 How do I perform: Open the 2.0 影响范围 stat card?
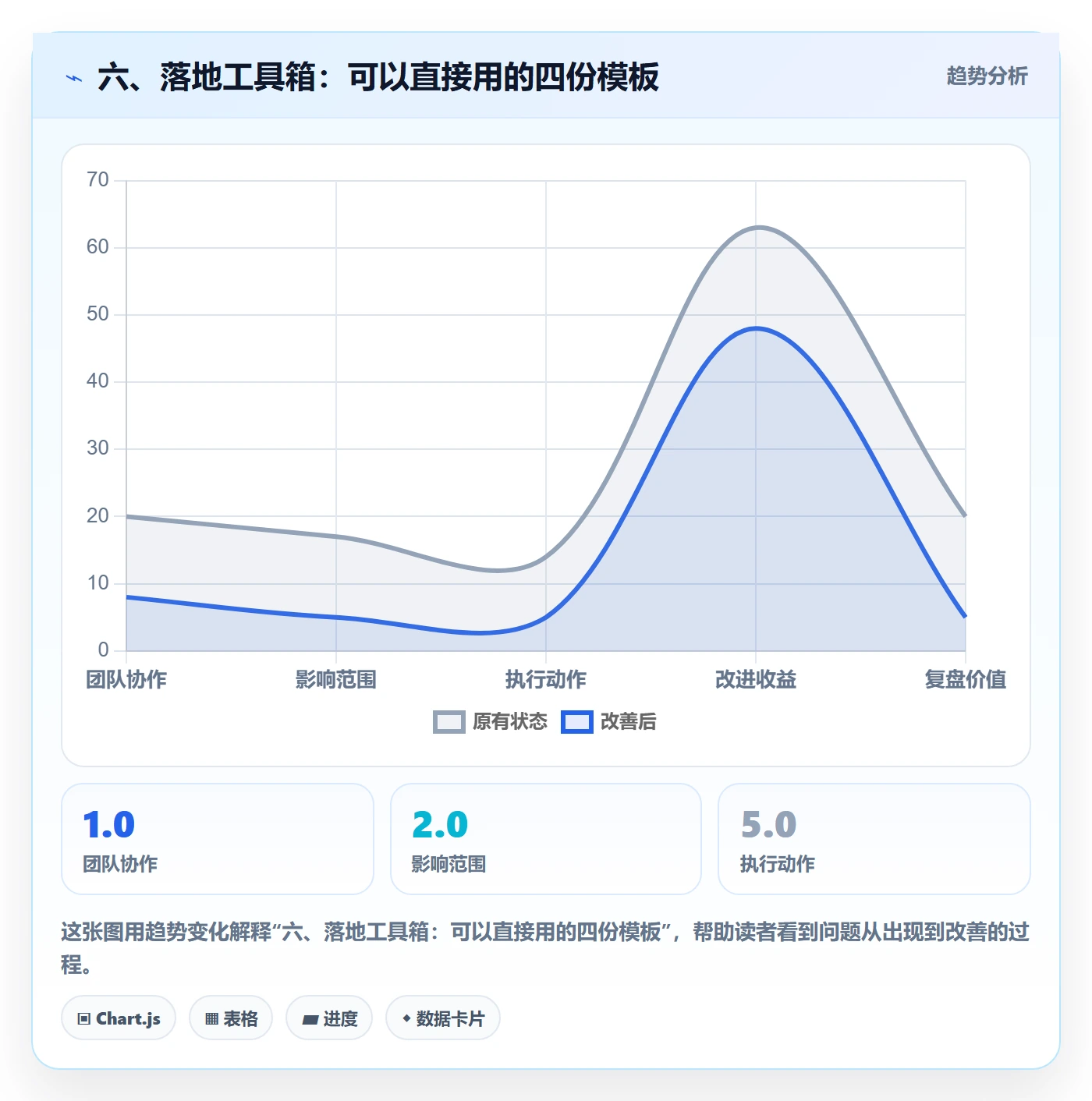pyautogui.click(x=546, y=839)
